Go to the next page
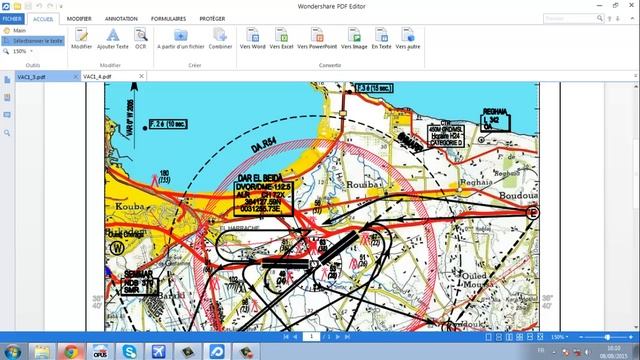Viewport: 640px width, 360px height. 338,337
